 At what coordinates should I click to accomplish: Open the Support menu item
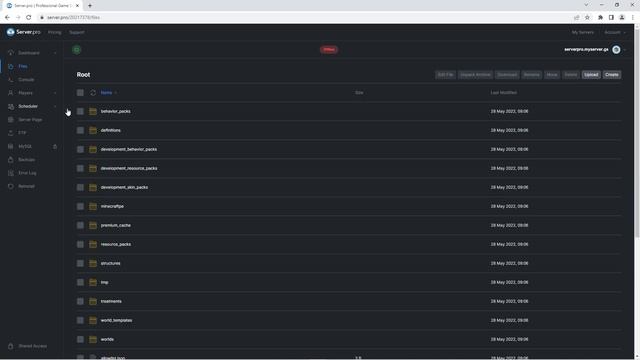(x=77, y=32)
